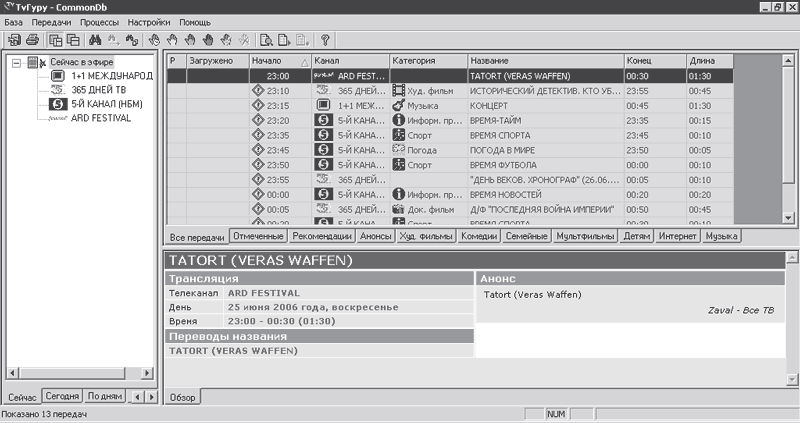Click the question mark help icon
This screenshot has height=423, width=800.
[325, 41]
